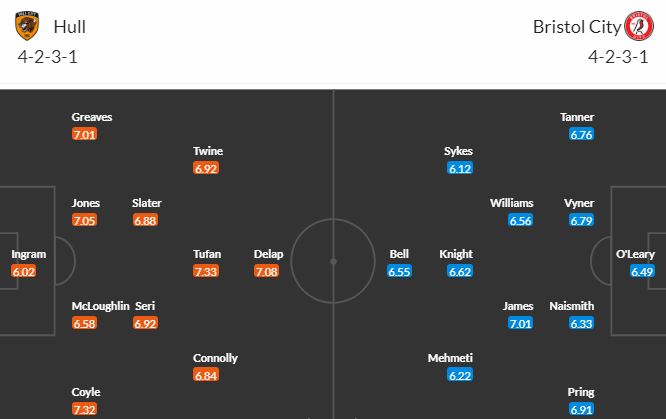Click Tufan's 7.33 rating badge

click(206, 272)
